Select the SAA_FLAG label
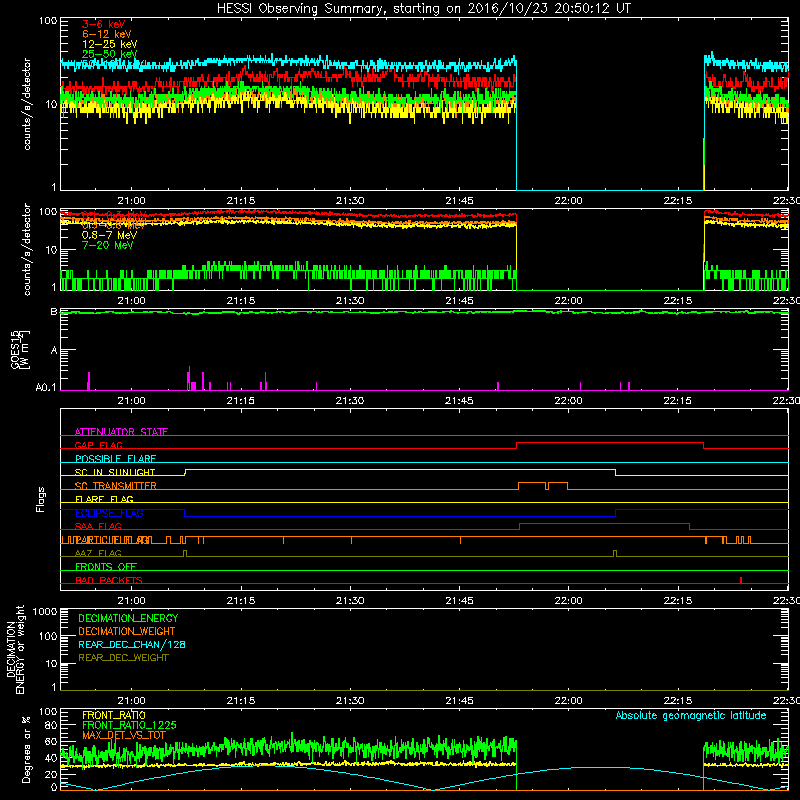 pos(98,526)
